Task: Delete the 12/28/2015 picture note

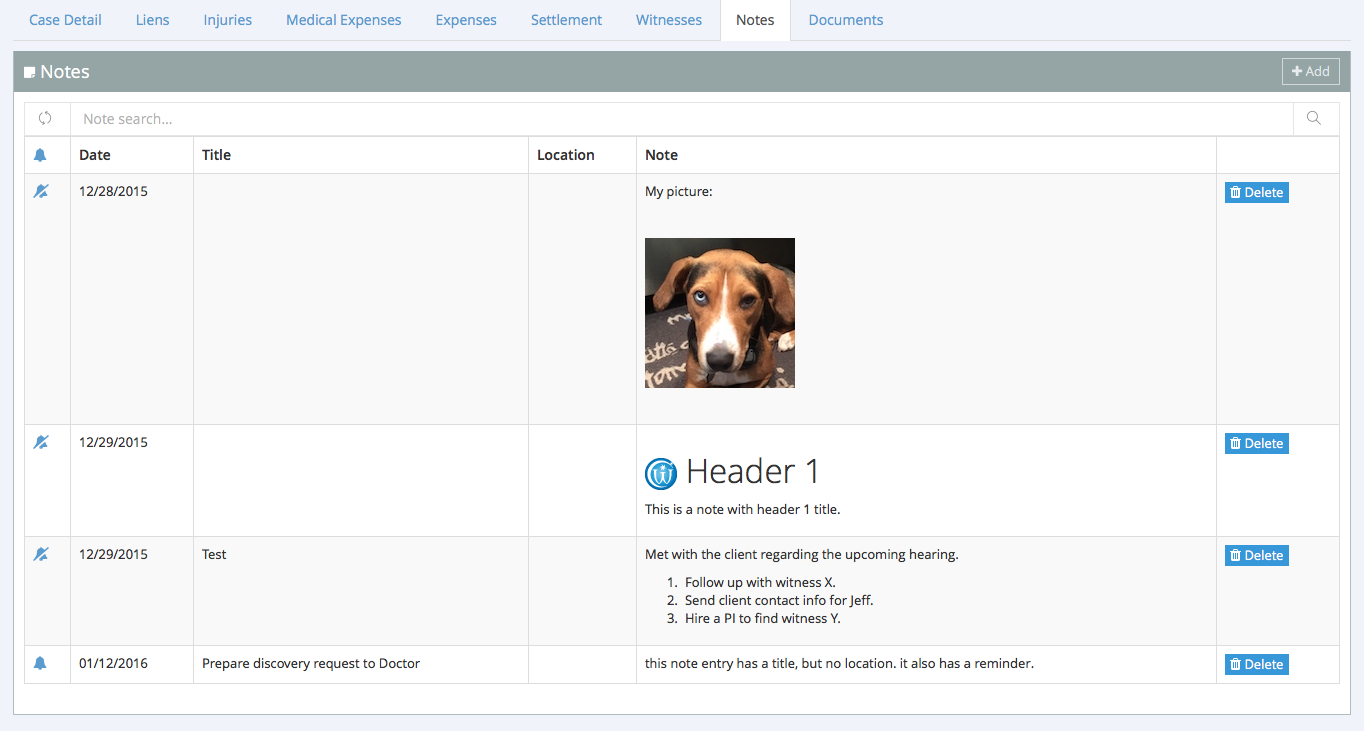Action: click(x=1257, y=192)
